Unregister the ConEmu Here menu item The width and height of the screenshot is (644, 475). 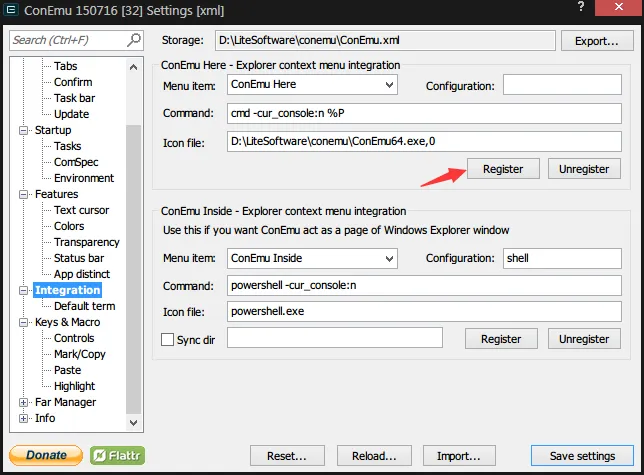tap(584, 169)
